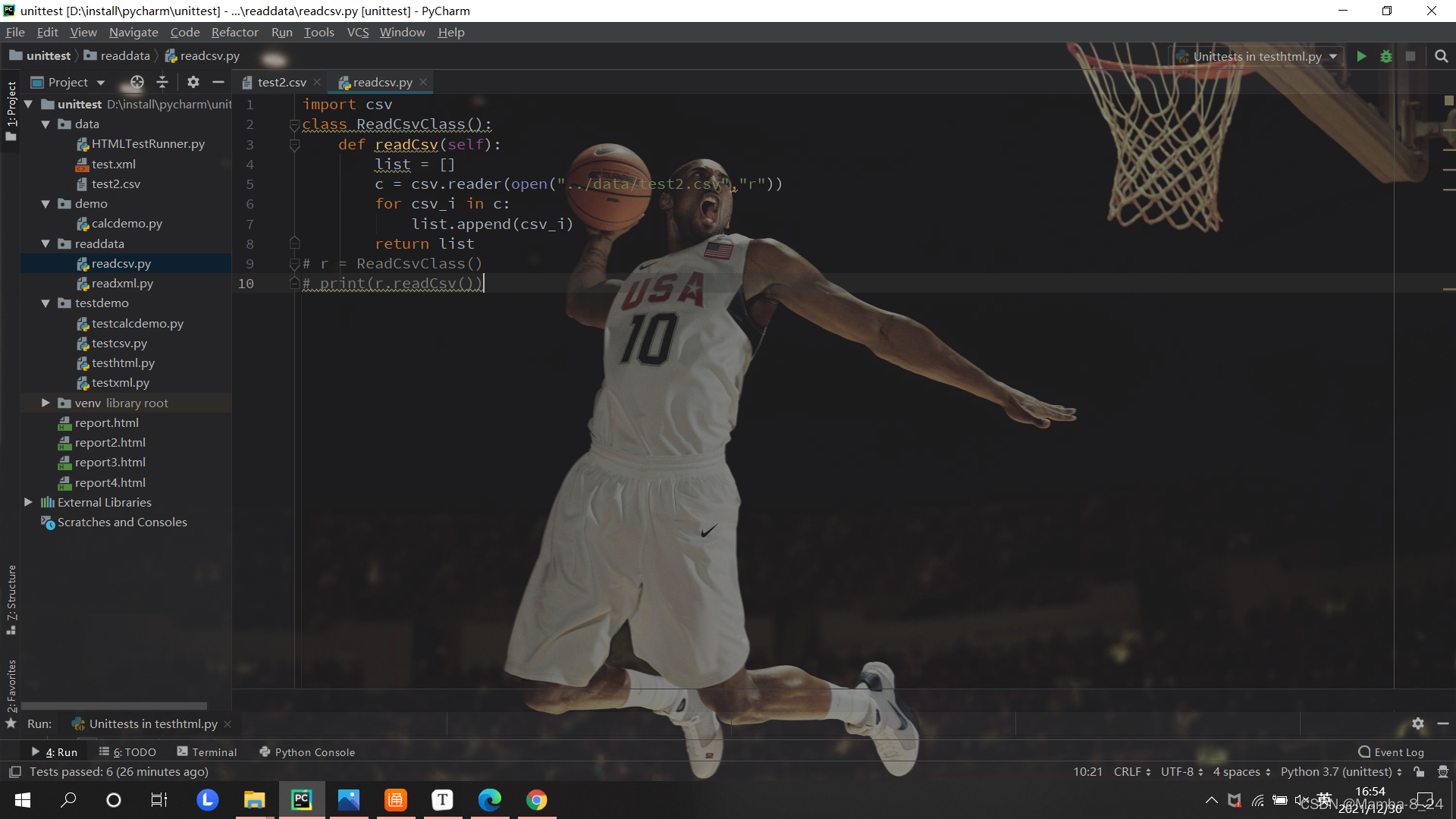Collapse the testdemo folder
Screen dimensions: 1456x819
pyautogui.click(x=45, y=303)
